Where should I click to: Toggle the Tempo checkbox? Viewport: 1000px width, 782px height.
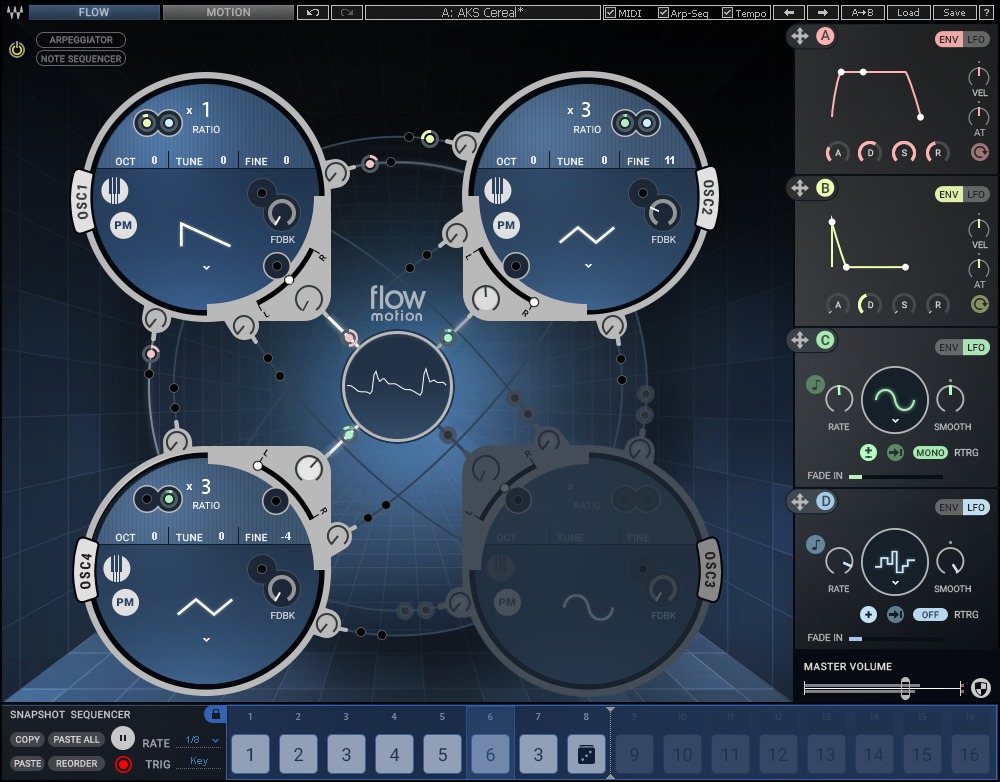coord(727,12)
